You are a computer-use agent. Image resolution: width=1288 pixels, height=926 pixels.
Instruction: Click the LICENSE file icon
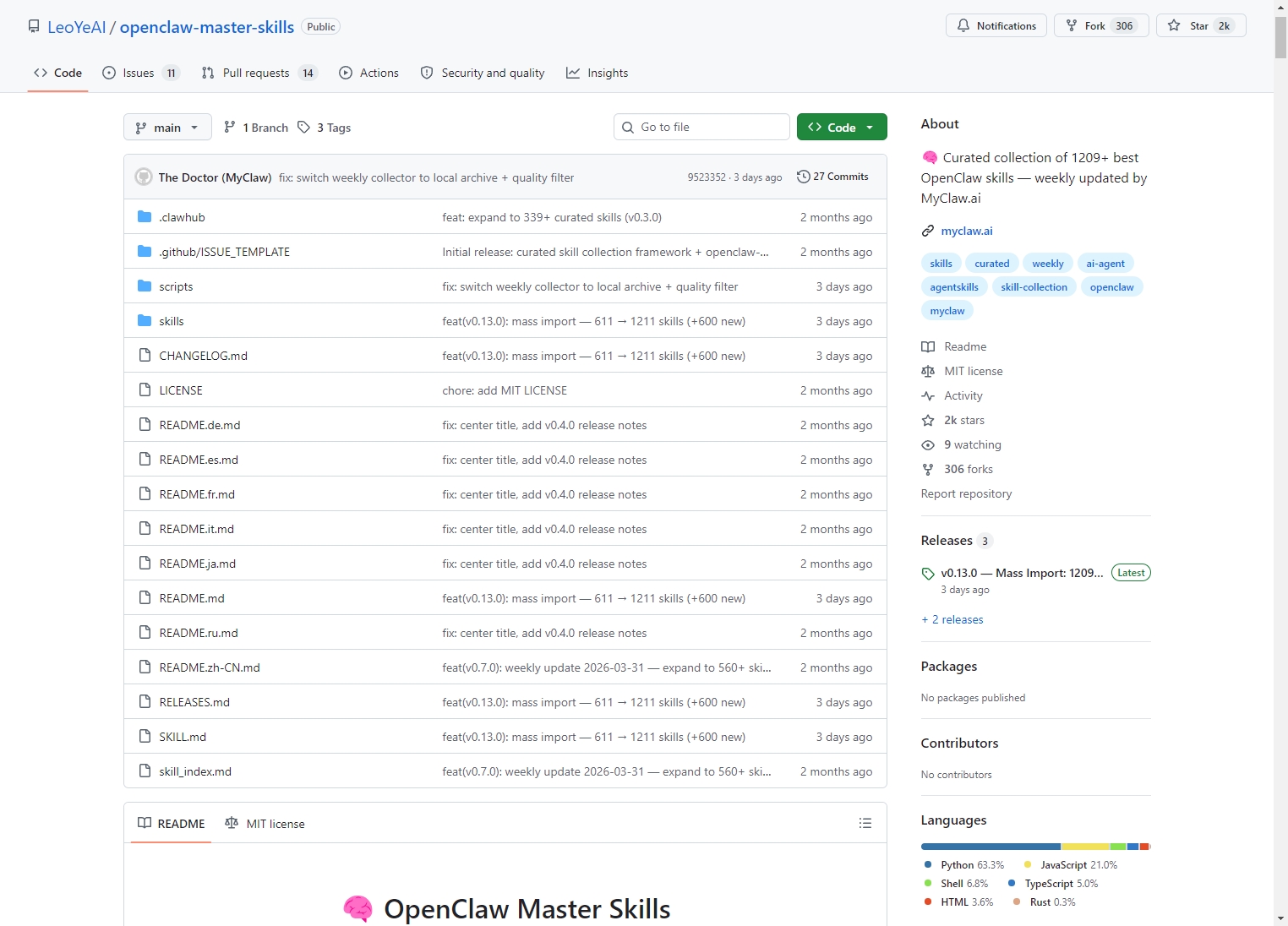coord(145,390)
